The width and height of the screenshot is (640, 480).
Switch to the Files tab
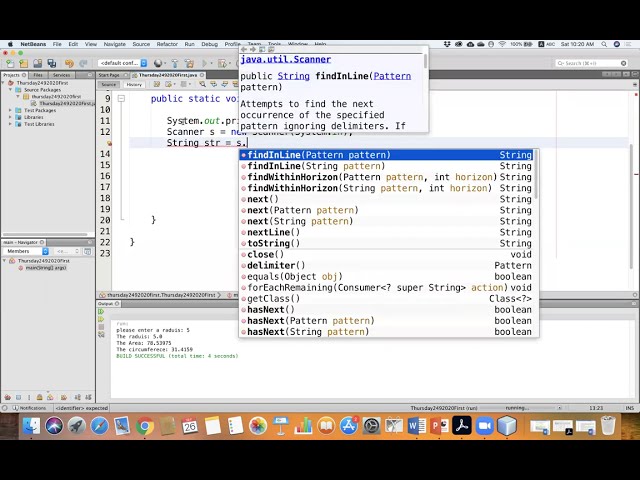[38, 75]
